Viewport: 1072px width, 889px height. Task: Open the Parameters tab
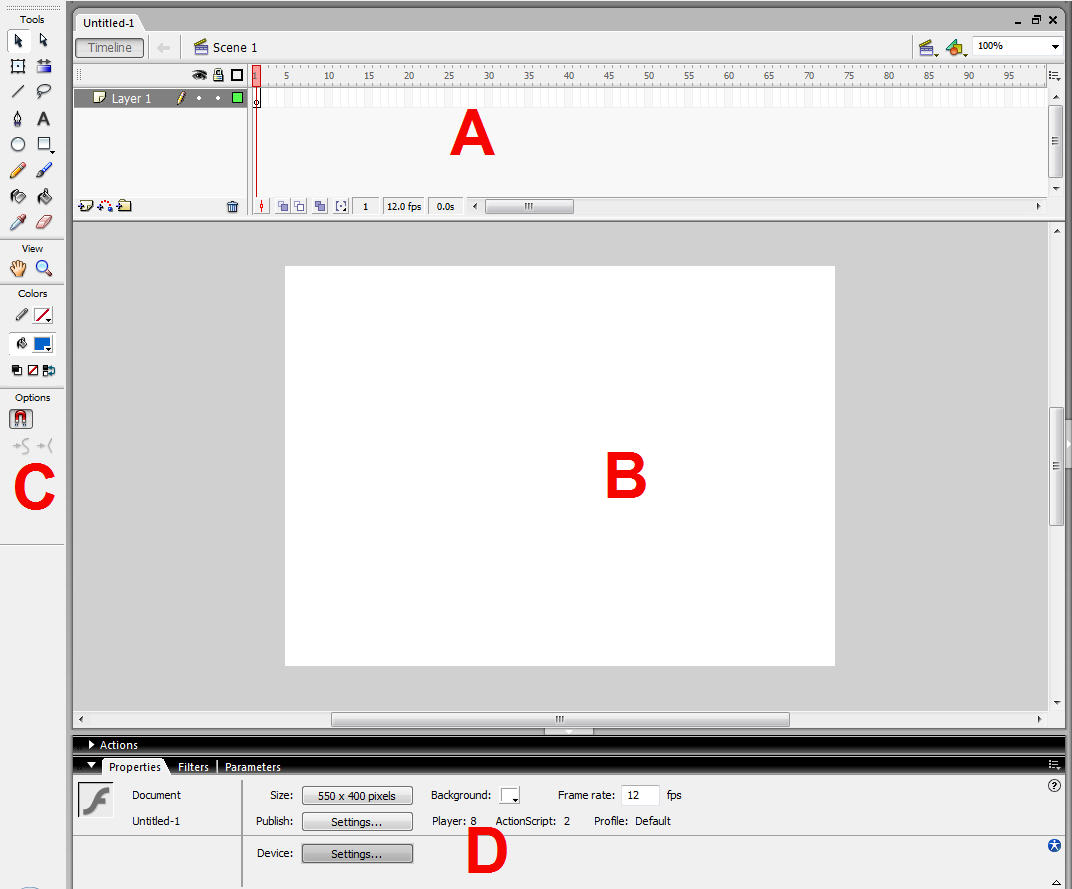click(253, 767)
